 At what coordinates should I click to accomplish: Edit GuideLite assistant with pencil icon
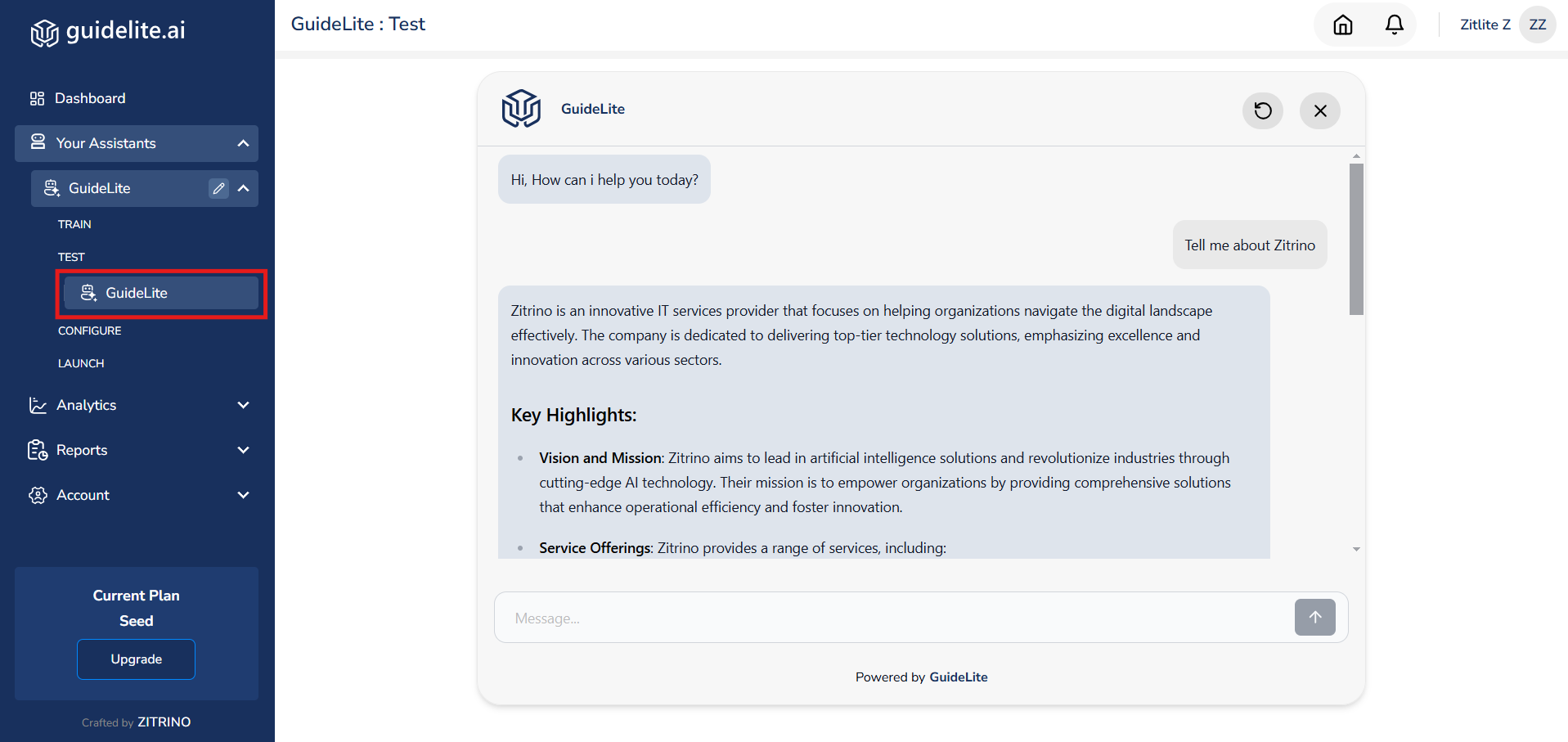pos(218,188)
